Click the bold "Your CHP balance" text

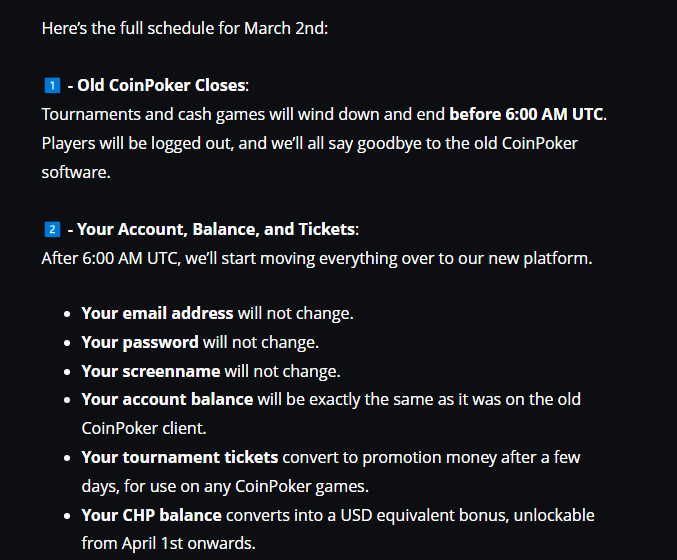click(152, 515)
